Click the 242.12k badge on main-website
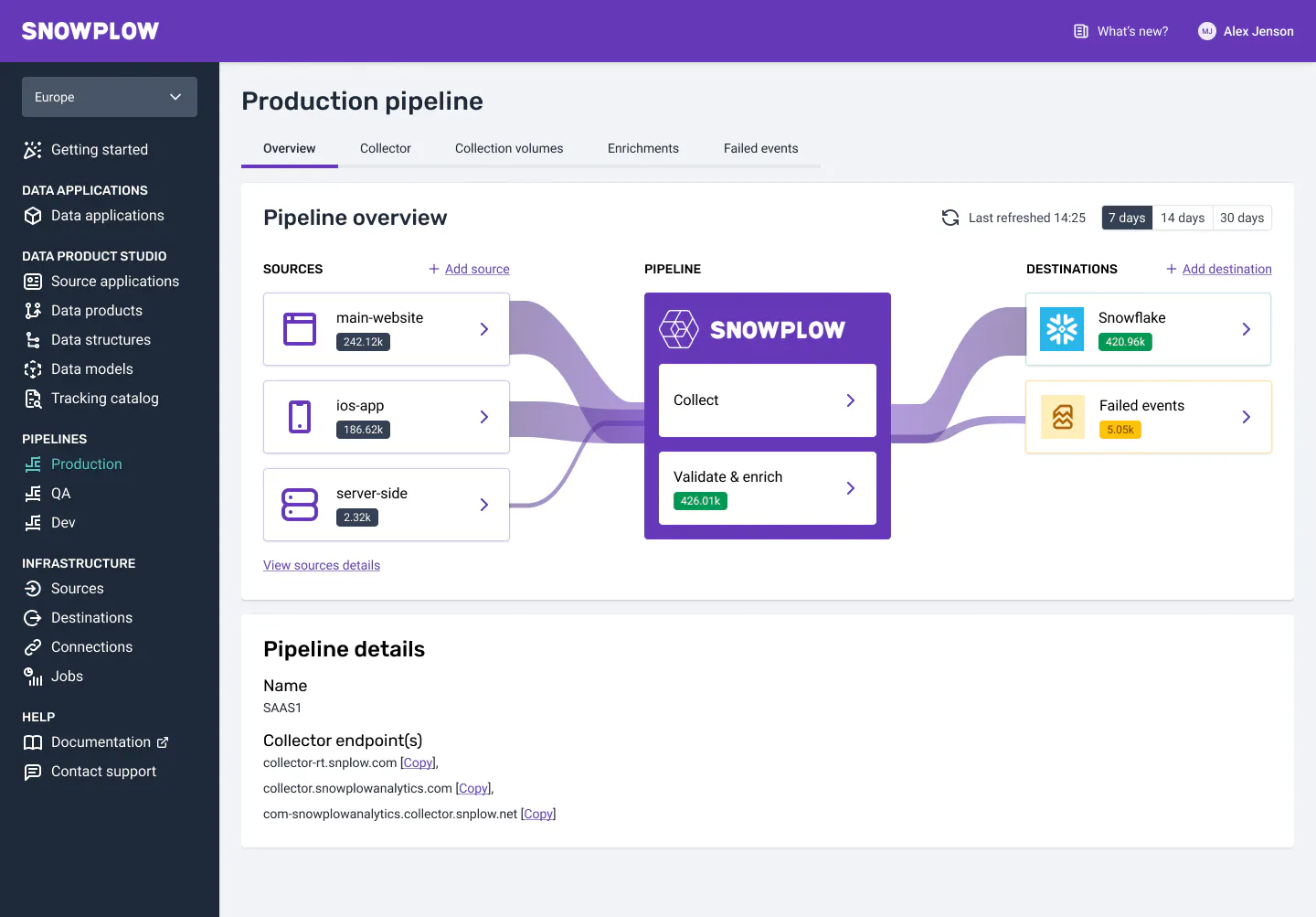Screen dimensions: 1316x917 coord(364,342)
